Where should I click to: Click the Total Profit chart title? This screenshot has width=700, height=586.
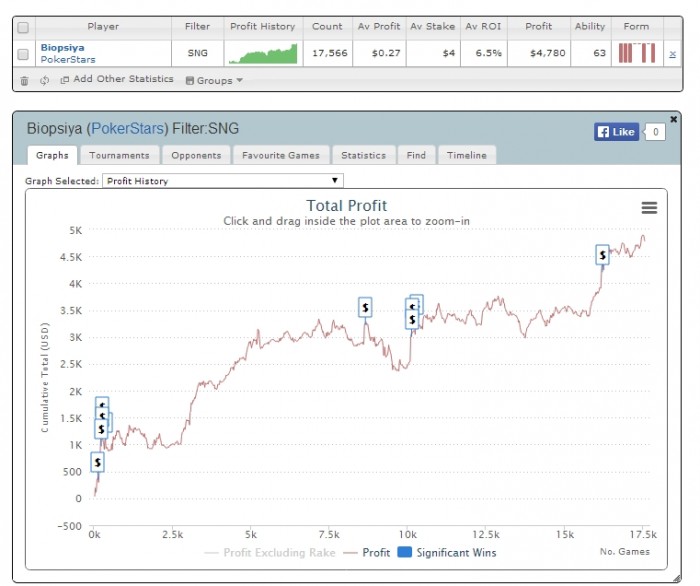(x=346, y=206)
